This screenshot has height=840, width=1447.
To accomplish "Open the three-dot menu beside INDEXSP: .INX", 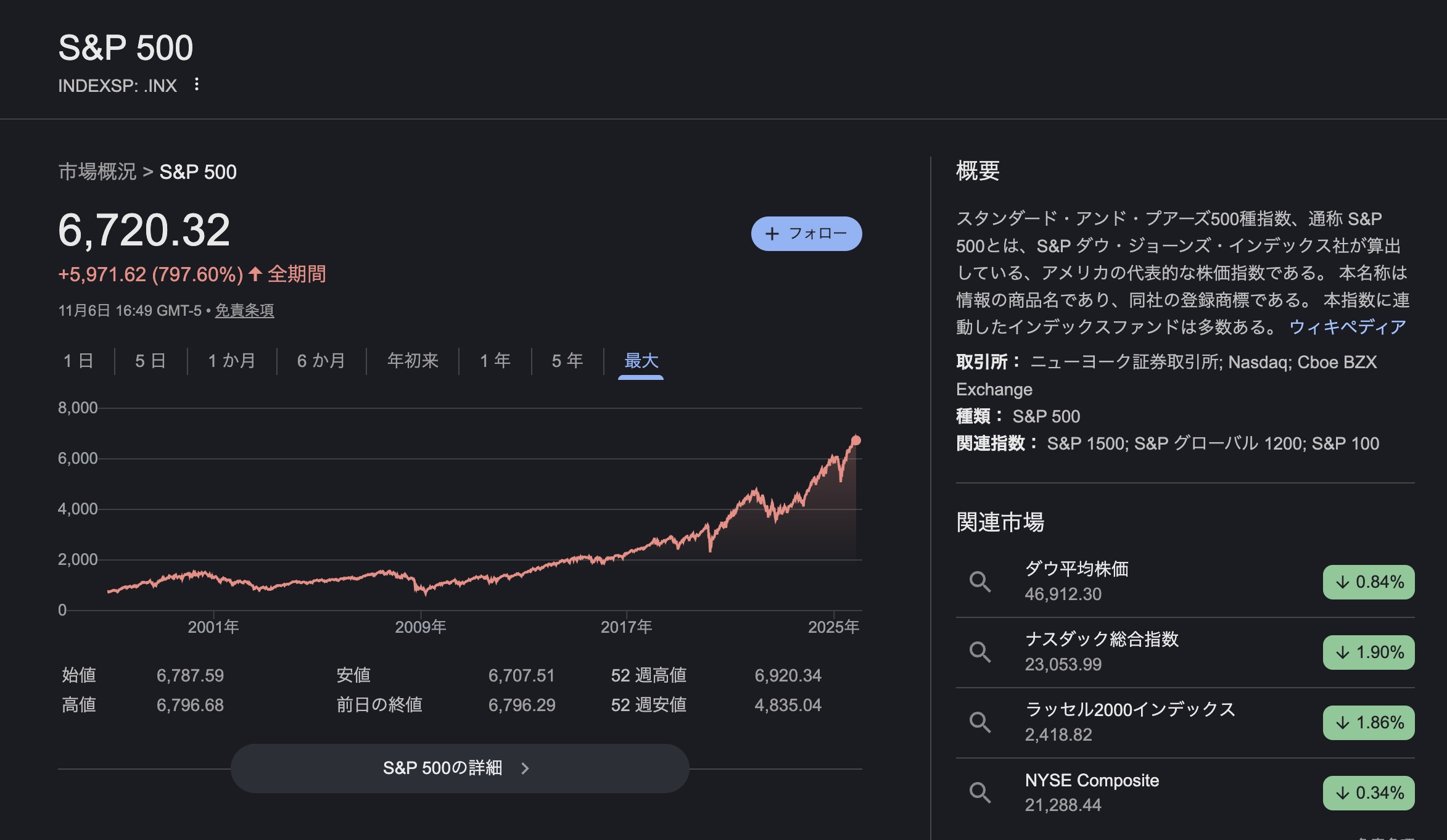I will click(x=197, y=84).
